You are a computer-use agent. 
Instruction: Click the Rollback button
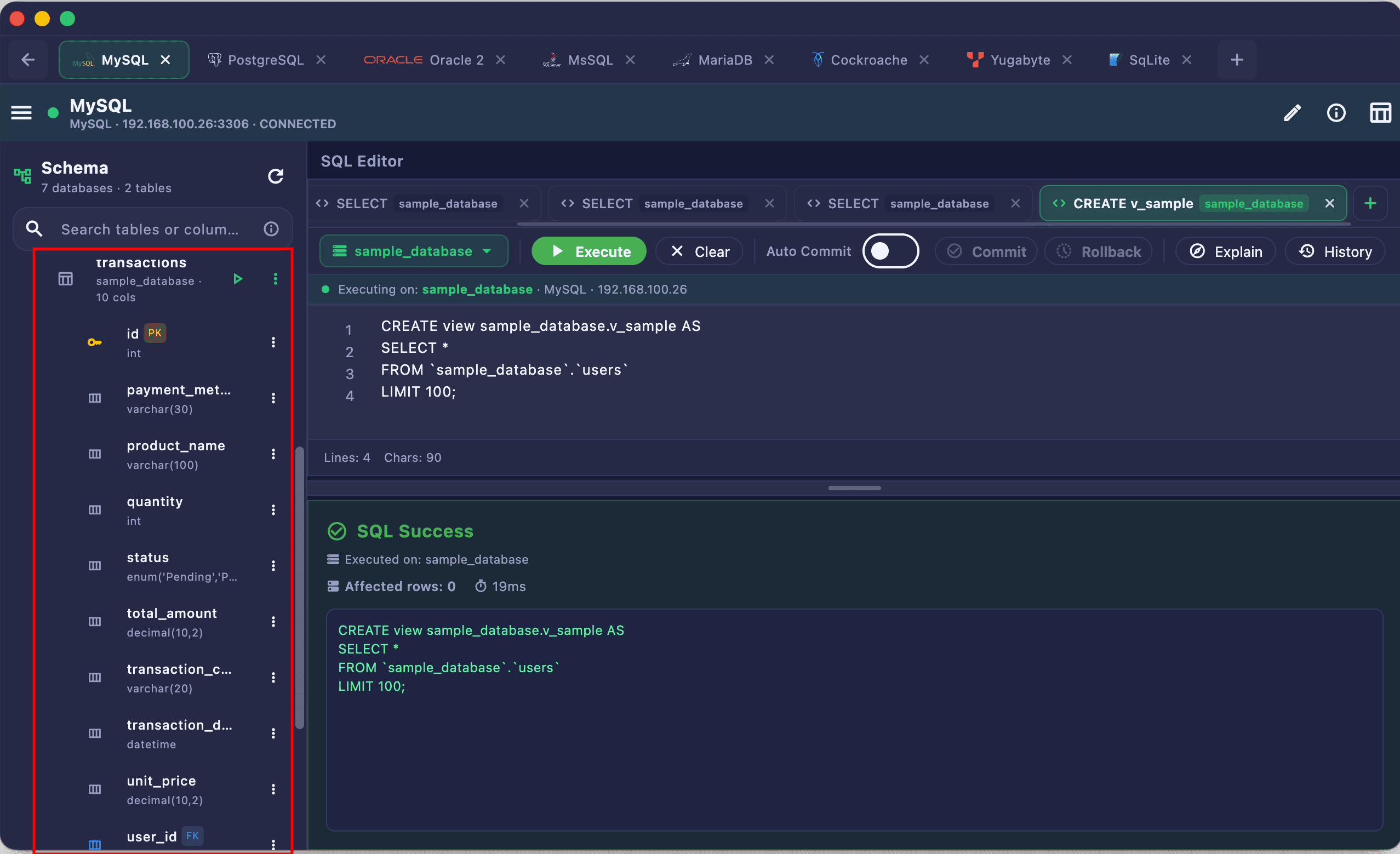(1098, 251)
